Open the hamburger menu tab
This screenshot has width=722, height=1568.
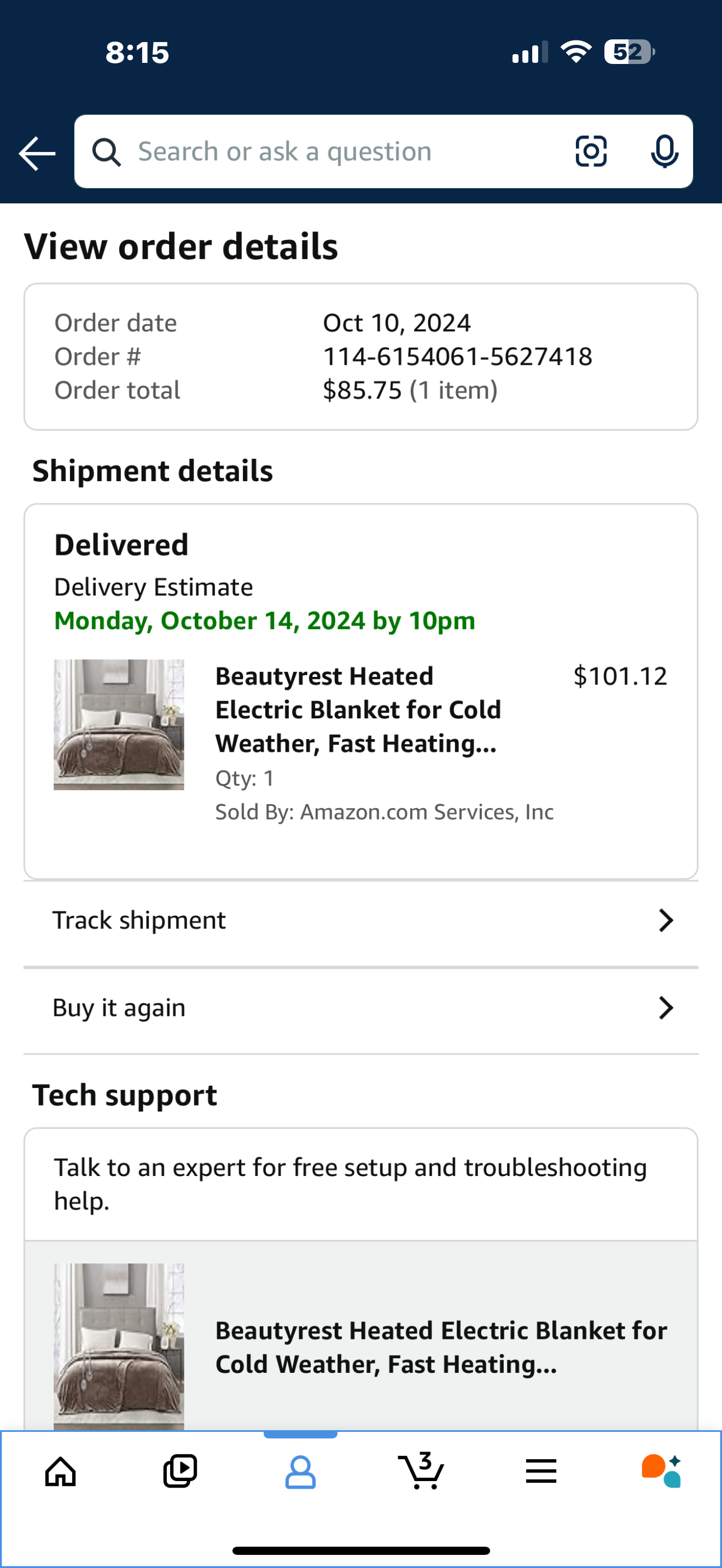pos(541,1472)
